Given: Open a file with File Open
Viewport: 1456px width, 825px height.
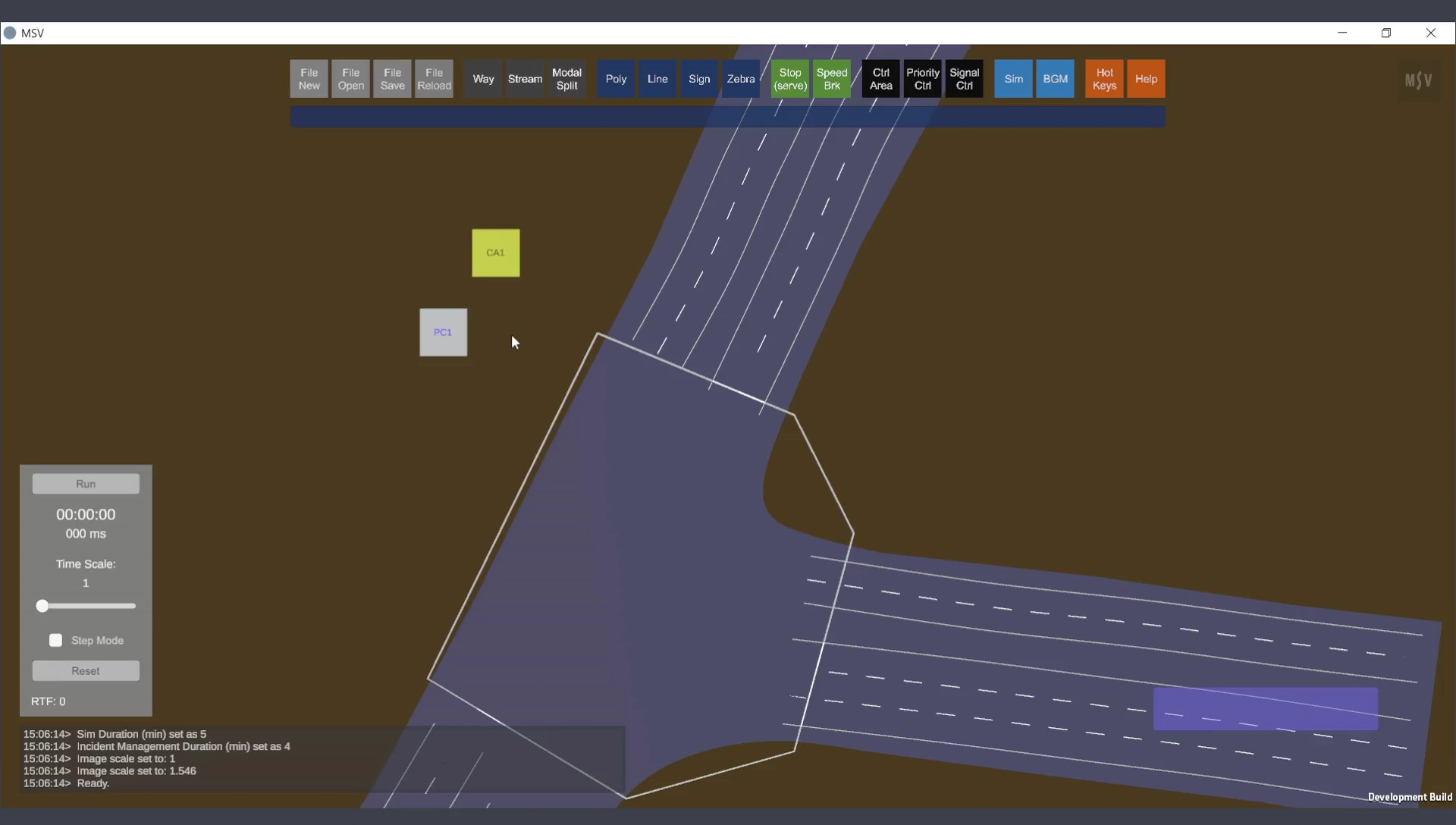Looking at the screenshot, I should 350,79.
